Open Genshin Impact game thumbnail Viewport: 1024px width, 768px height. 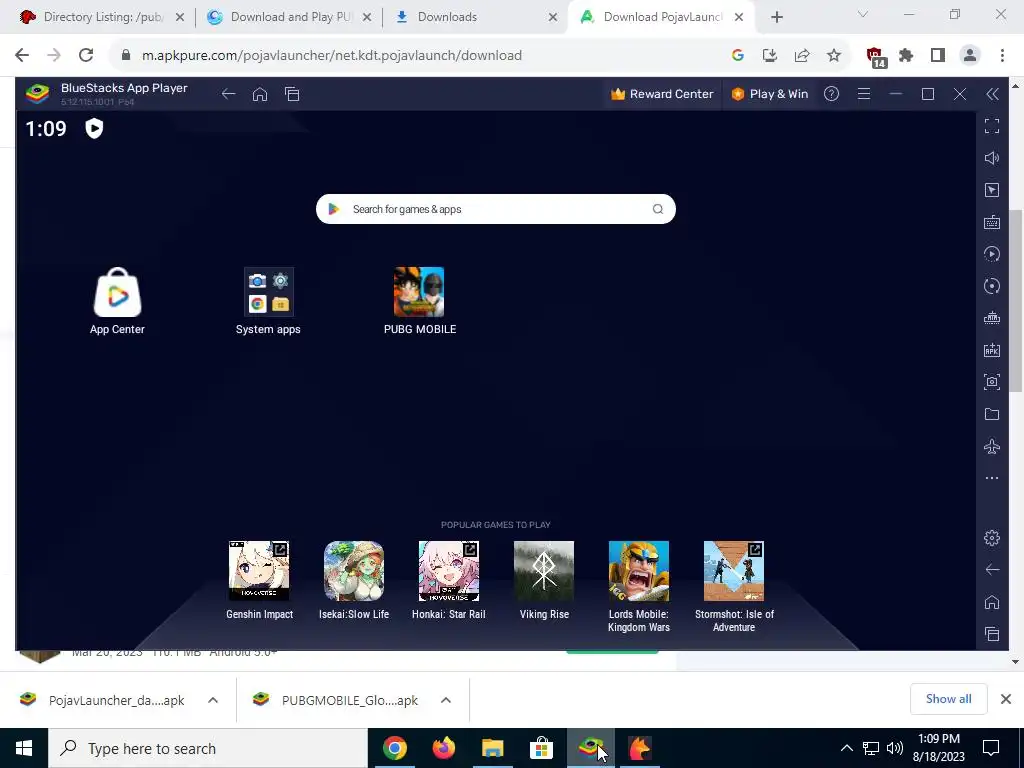coord(259,571)
